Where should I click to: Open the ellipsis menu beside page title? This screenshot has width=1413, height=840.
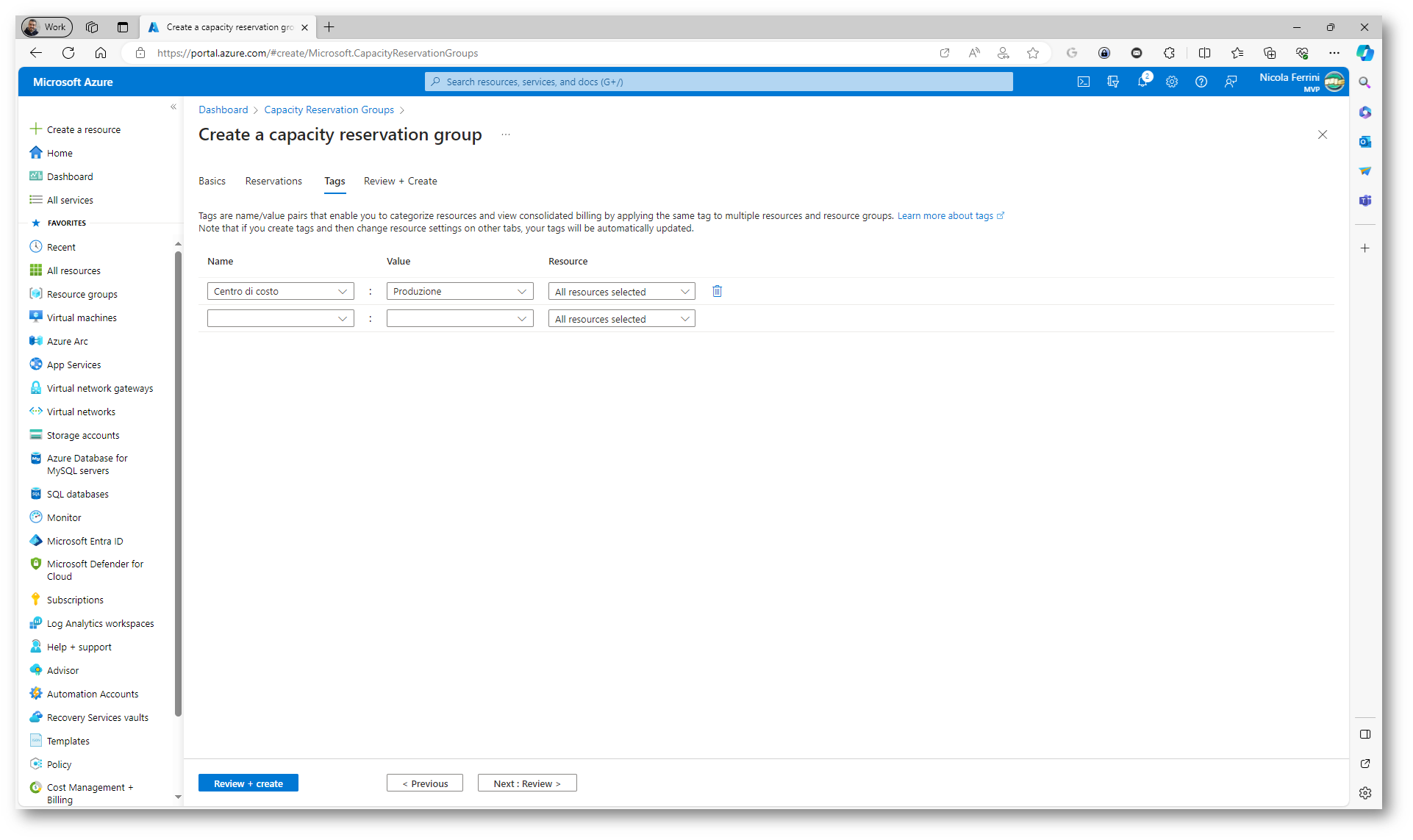[x=506, y=134]
